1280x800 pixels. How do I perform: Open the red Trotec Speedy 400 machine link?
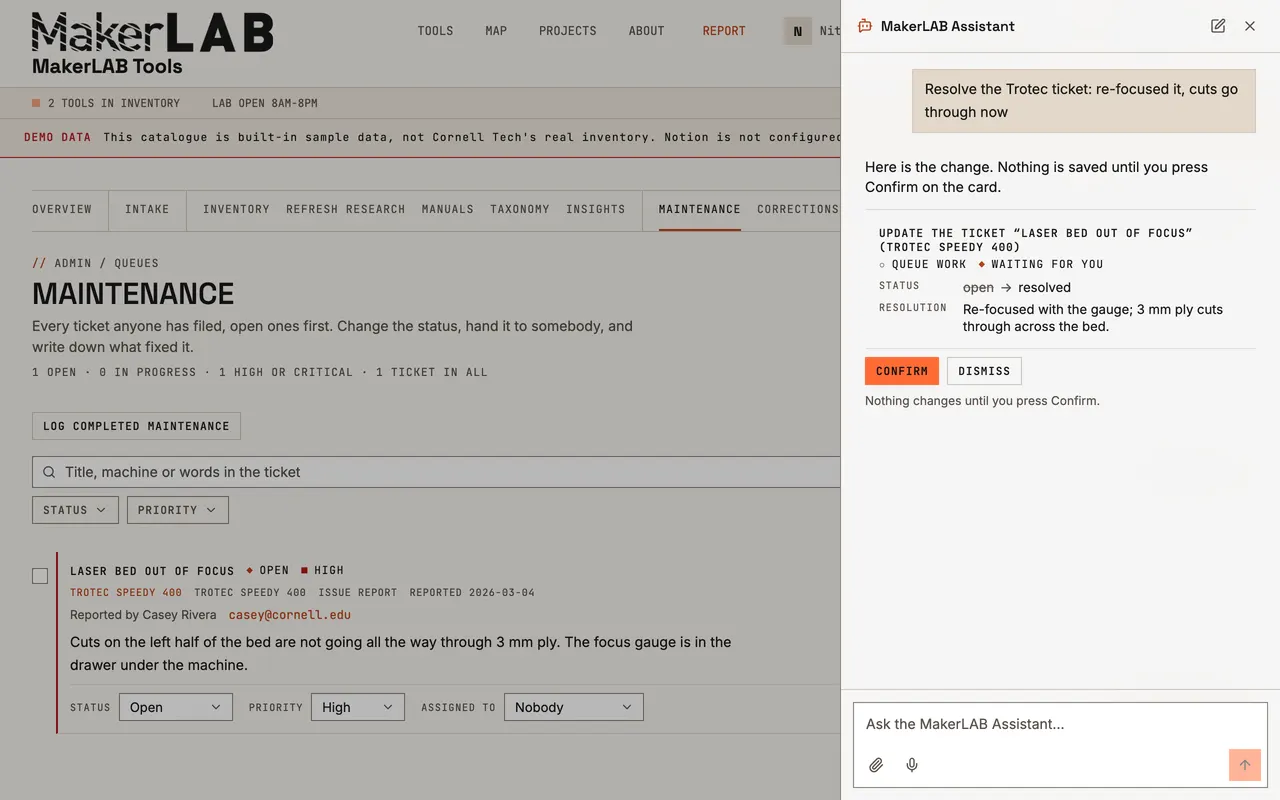[126, 592]
